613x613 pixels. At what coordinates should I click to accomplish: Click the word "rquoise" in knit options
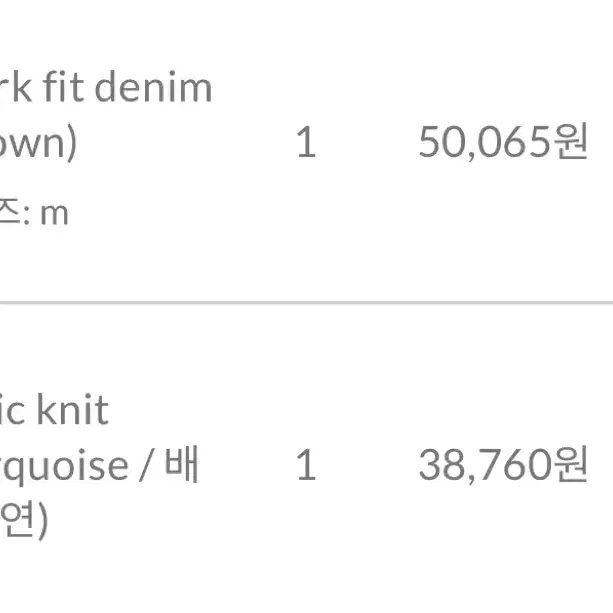pyautogui.click(x=64, y=467)
